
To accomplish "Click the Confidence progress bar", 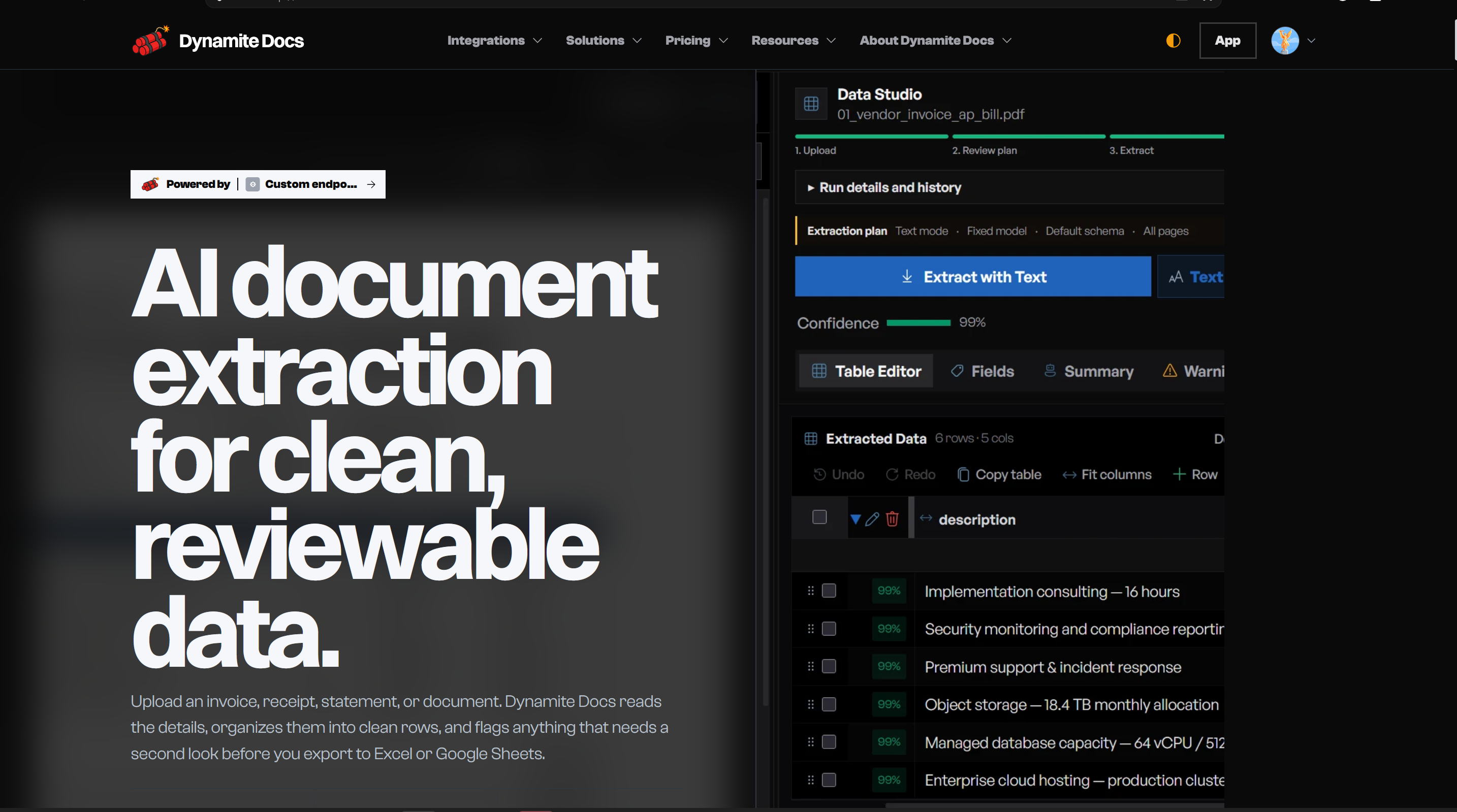I will tap(918, 323).
